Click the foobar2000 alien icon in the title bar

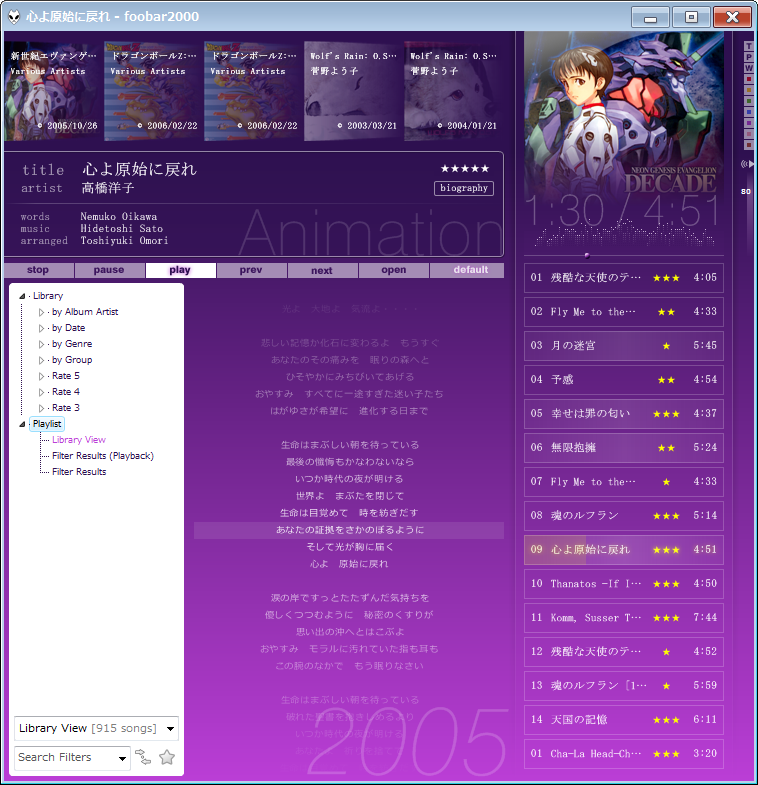click(14, 17)
